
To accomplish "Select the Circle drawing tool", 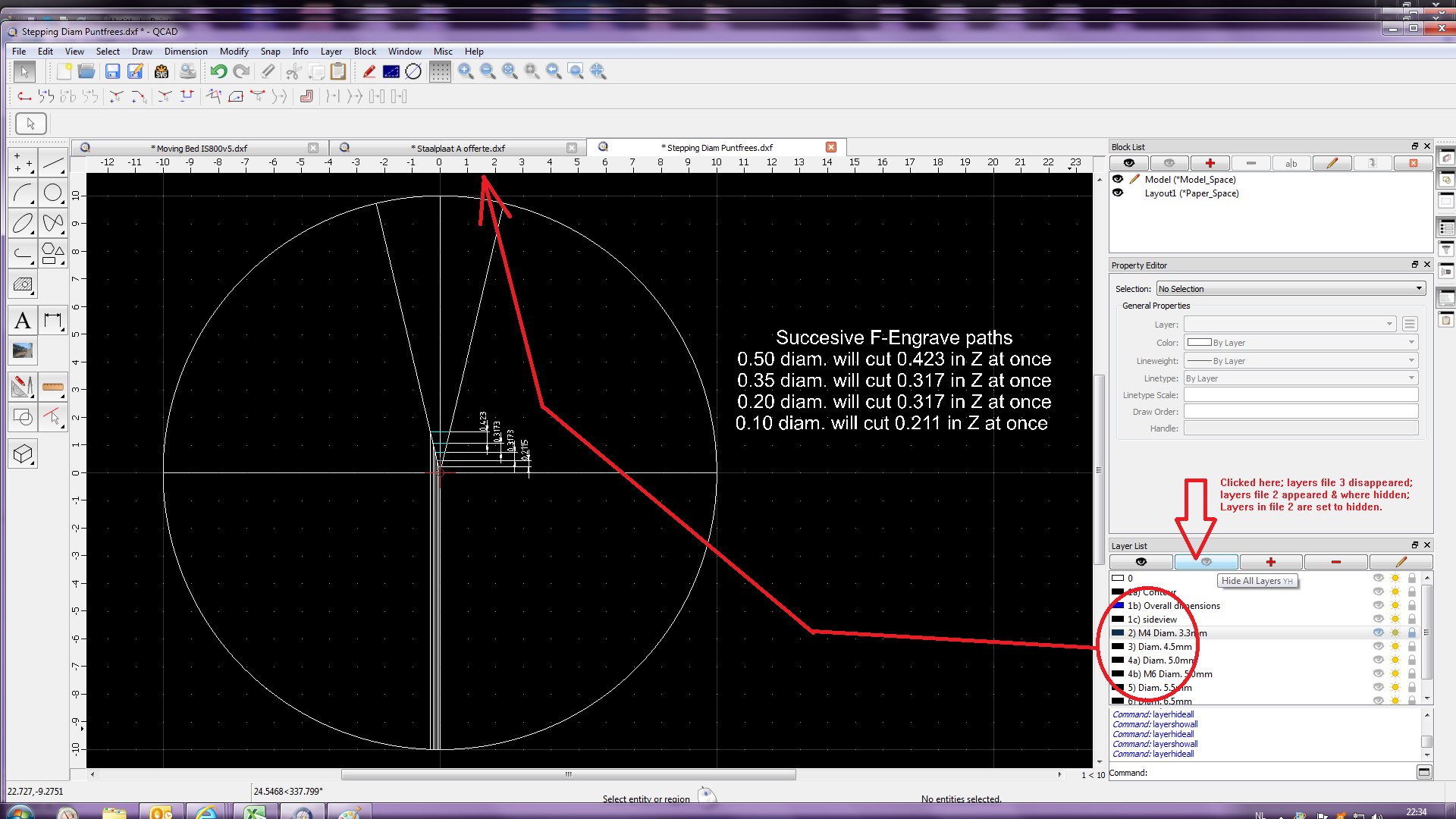I will [52, 193].
